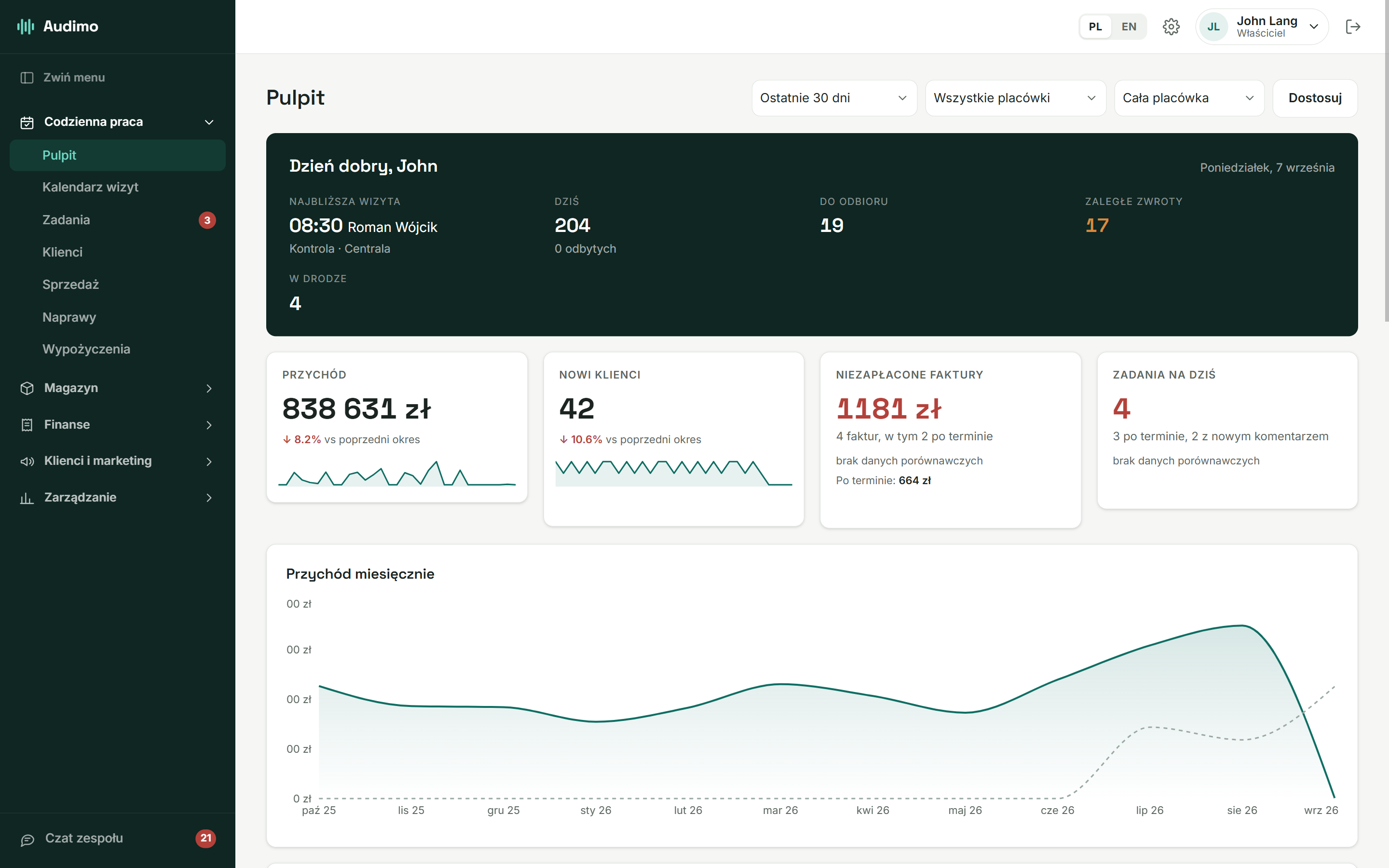
Task: Click the Audimo soundwave logo
Action: coord(26,27)
